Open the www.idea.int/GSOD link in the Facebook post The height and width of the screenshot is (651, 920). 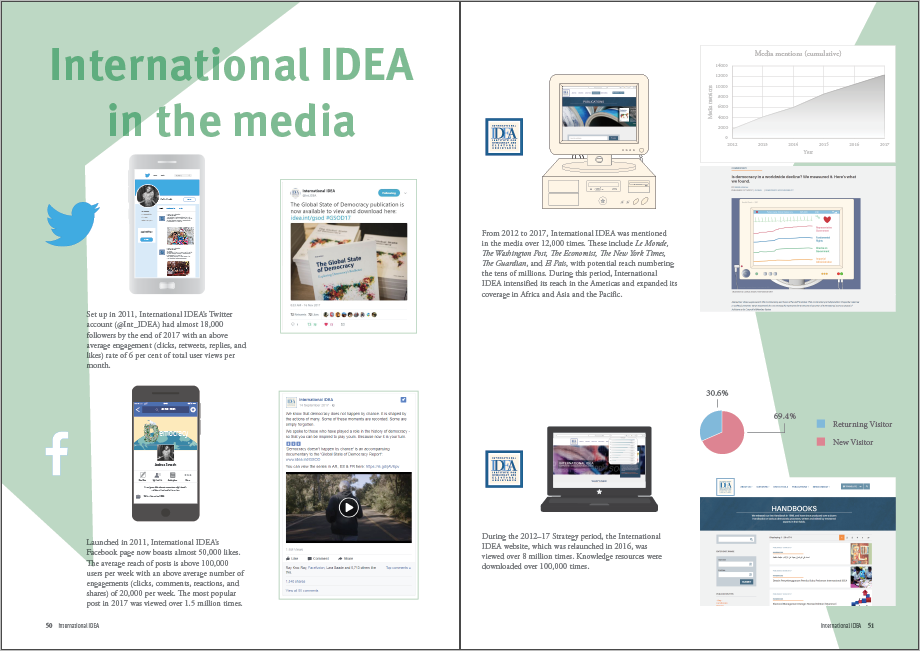(x=303, y=460)
